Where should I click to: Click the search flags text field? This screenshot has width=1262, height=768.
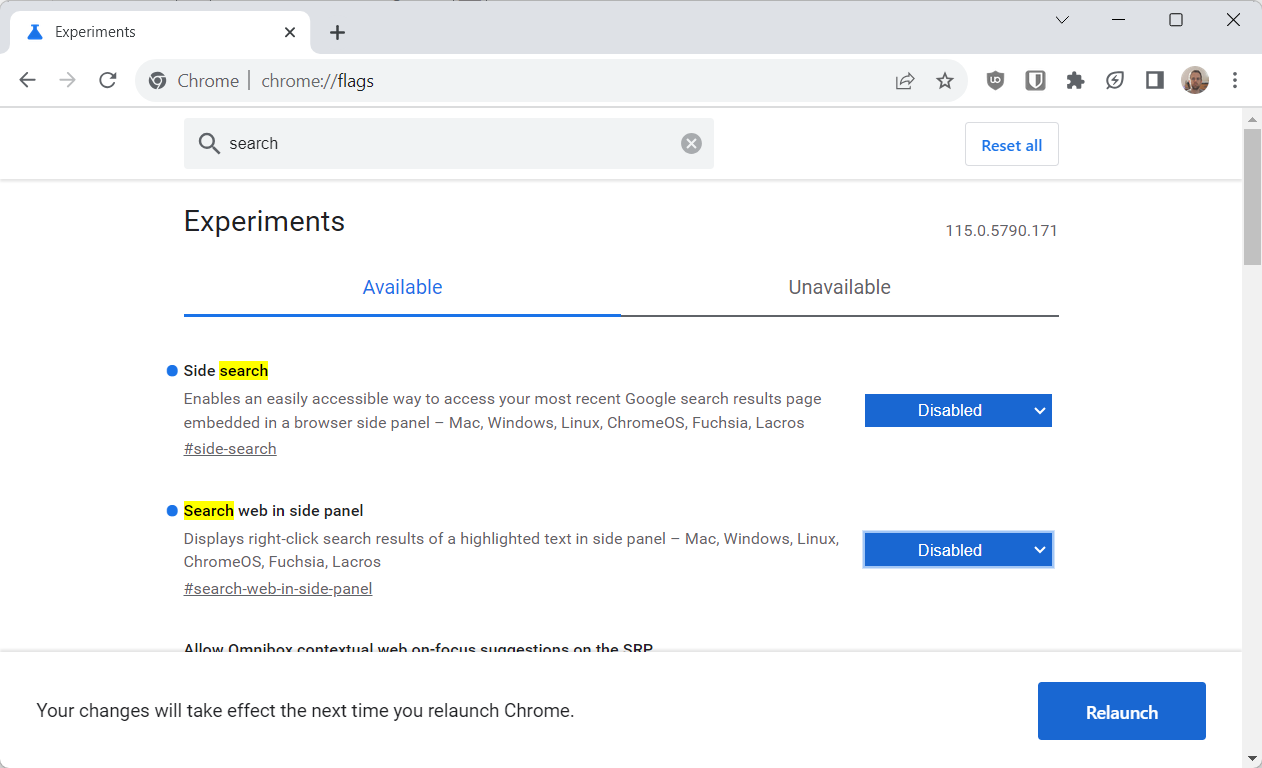tap(449, 143)
